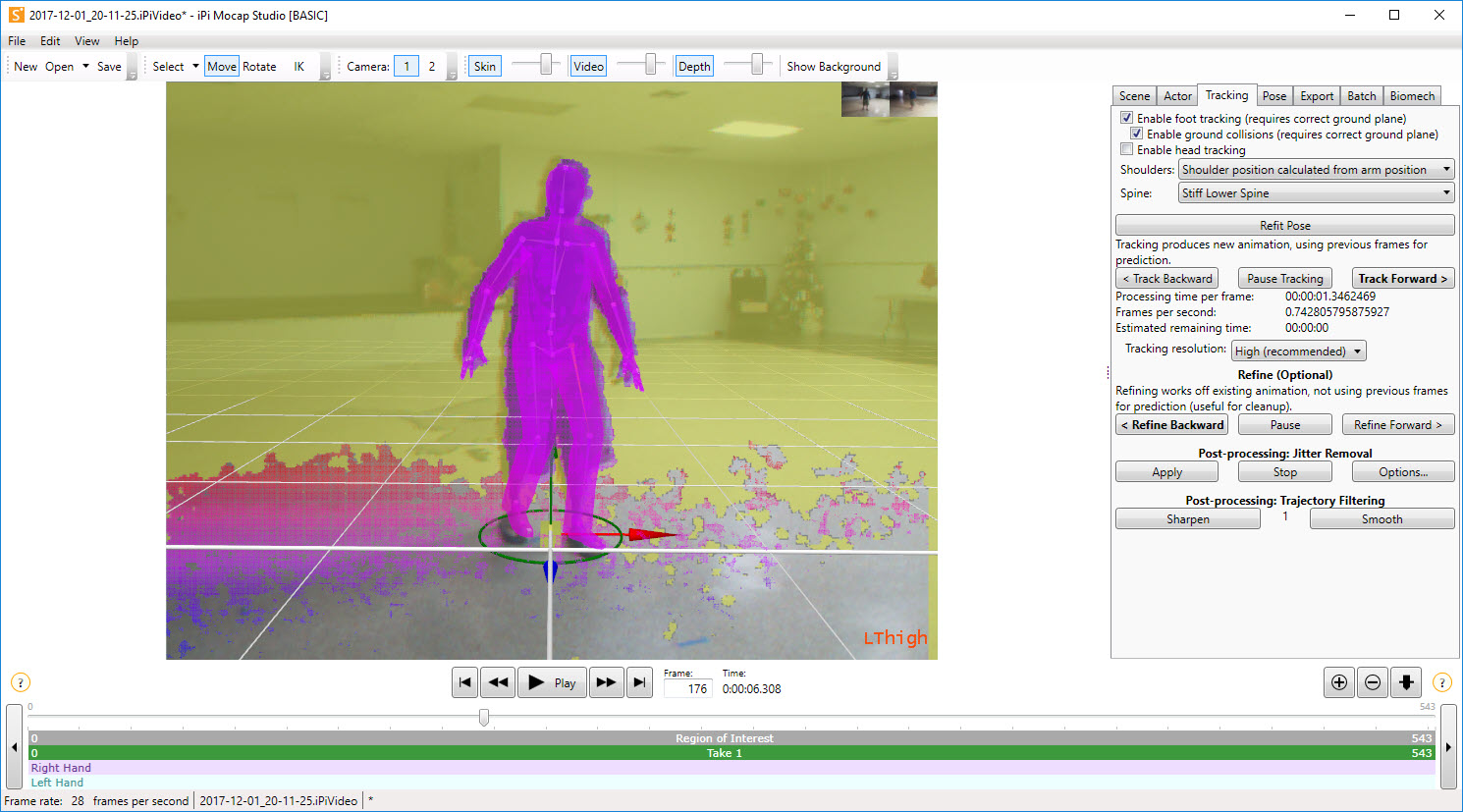The height and width of the screenshot is (812, 1463).
Task: Click Track Forward button
Action: pyautogui.click(x=1403, y=278)
